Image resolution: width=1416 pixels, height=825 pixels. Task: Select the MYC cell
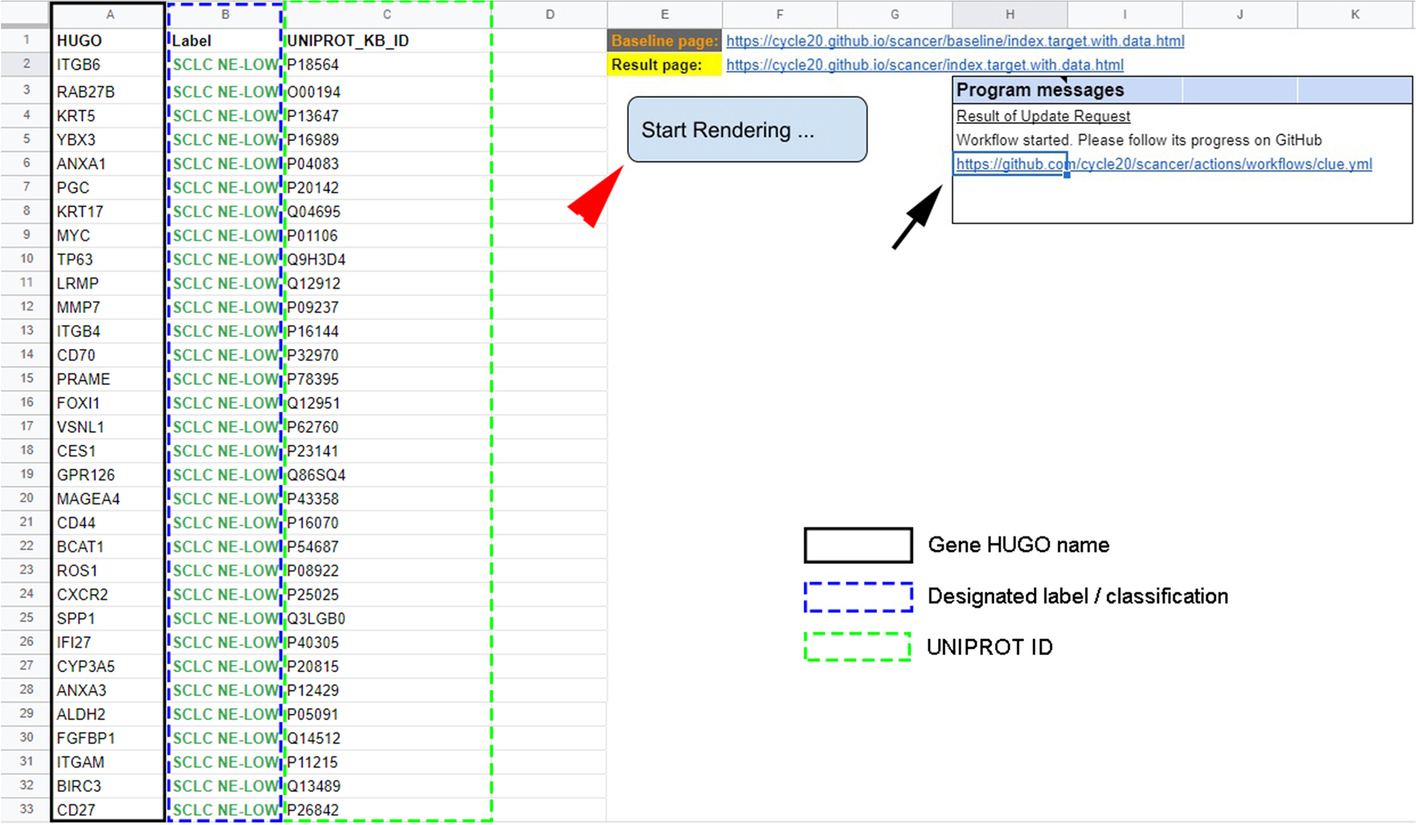click(108, 235)
